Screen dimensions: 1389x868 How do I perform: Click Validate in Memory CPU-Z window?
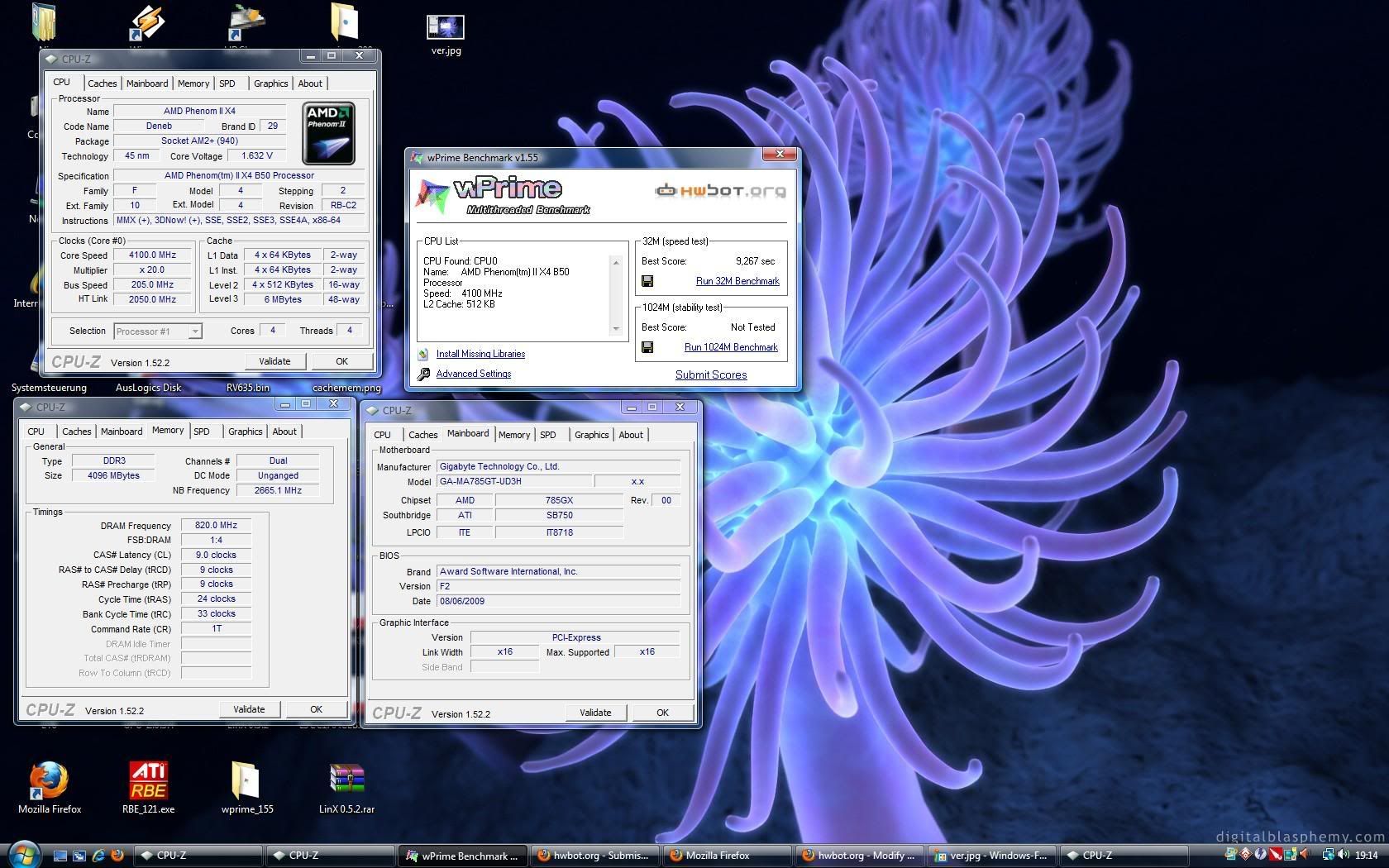(x=249, y=709)
